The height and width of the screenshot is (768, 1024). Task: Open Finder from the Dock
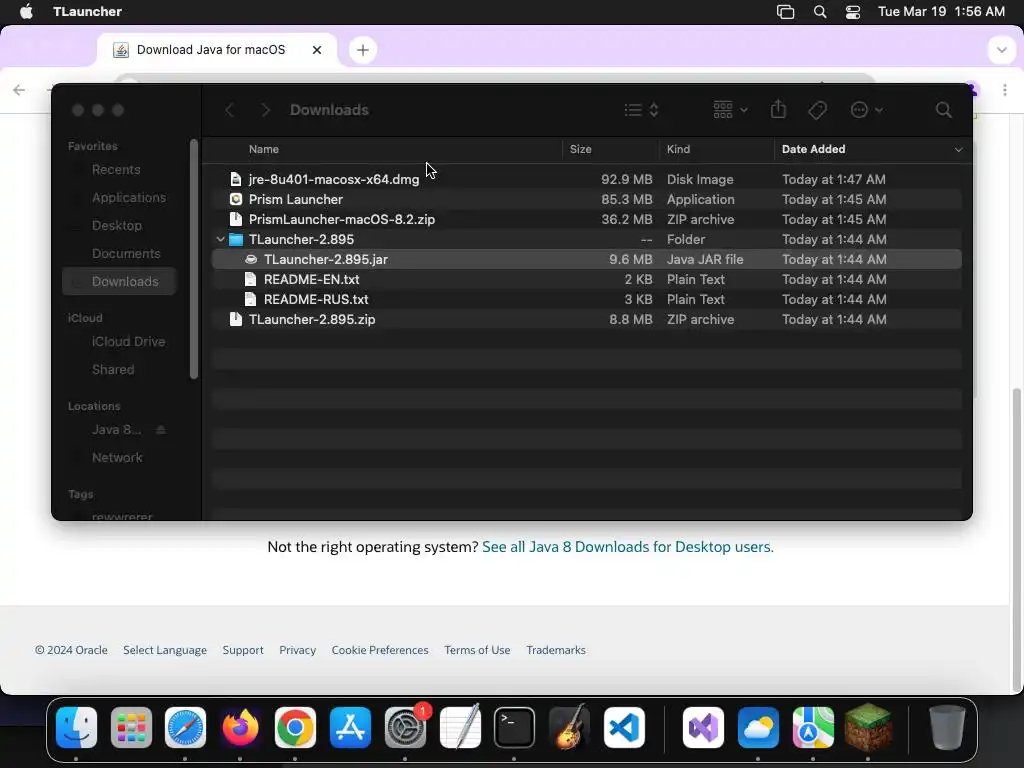[x=76, y=727]
